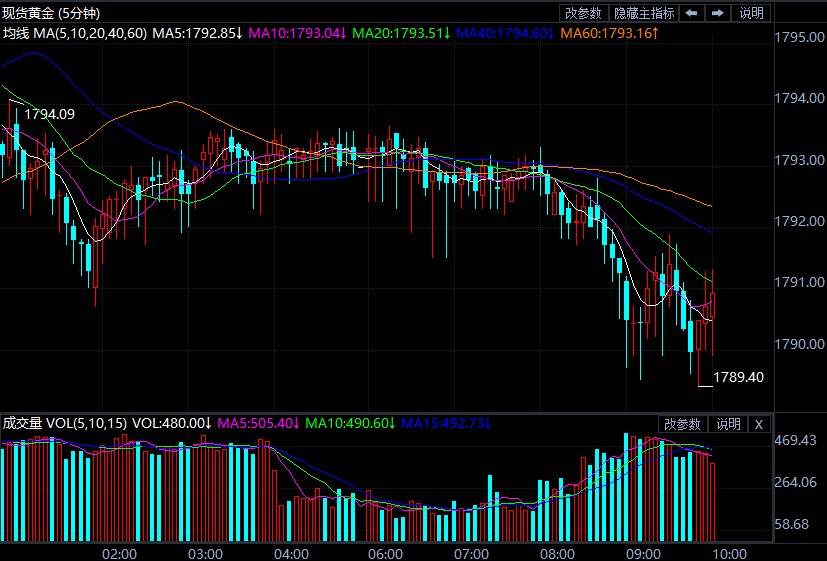Click the 469.43 volume axis label
Screen dimensions: 827x561
click(795, 440)
